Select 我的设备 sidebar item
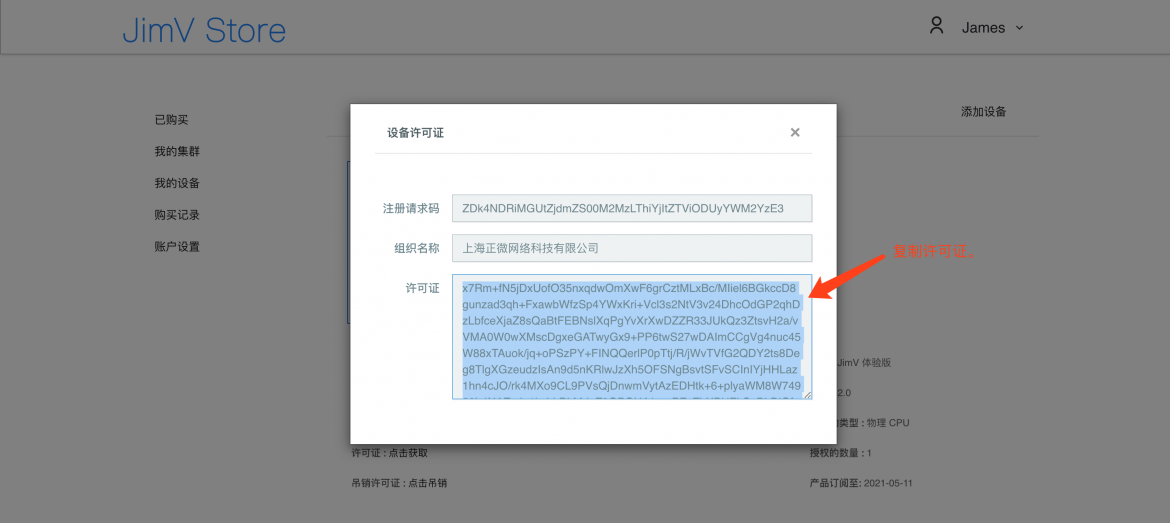Screen dimensions: 1170x523 point(177,183)
